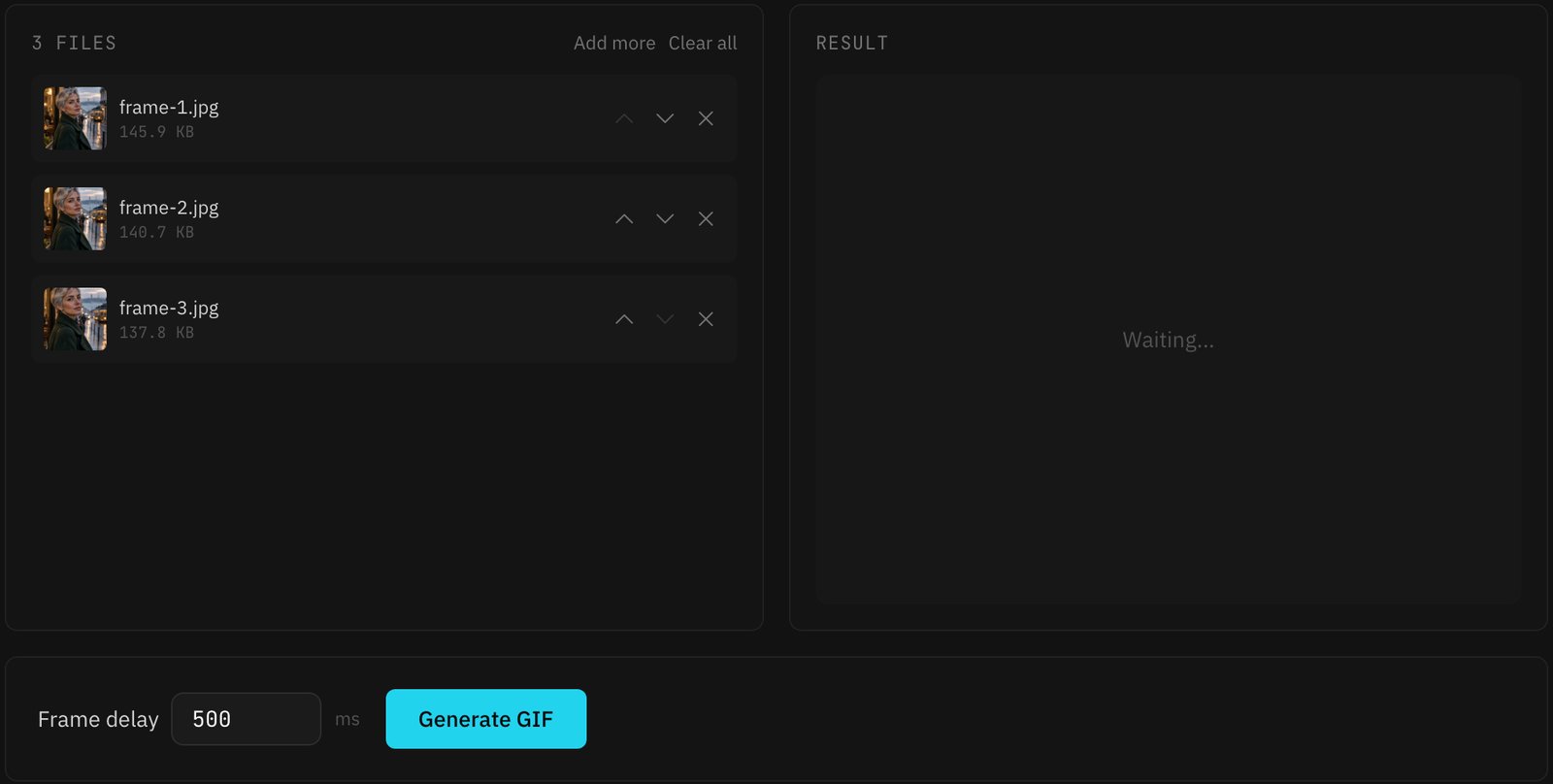The width and height of the screenshot is (1553, 784).
Task: Click the Add more link
Action: tap(614, 43)
